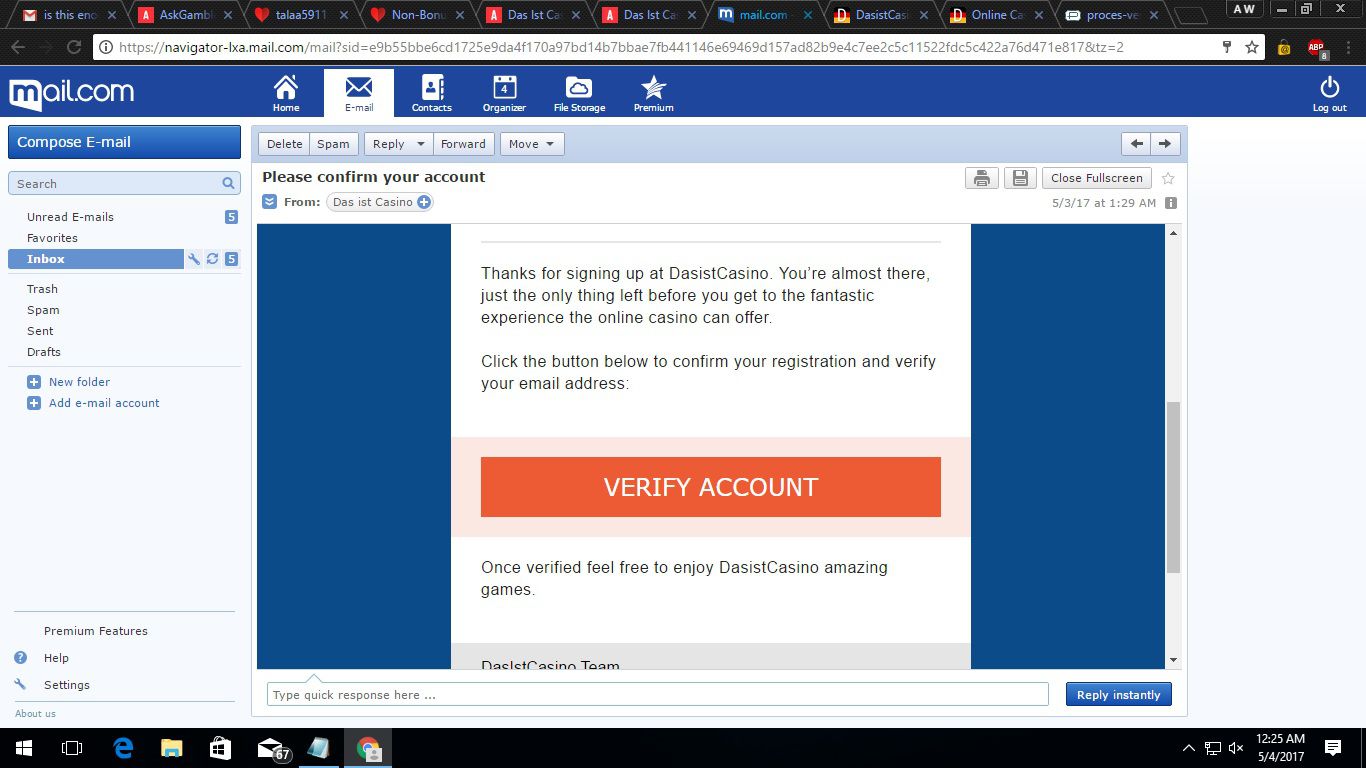Screen dimensions: 1366x768
Task: Switch to the talaa5911 browser tab
Action: coord(302,15)
